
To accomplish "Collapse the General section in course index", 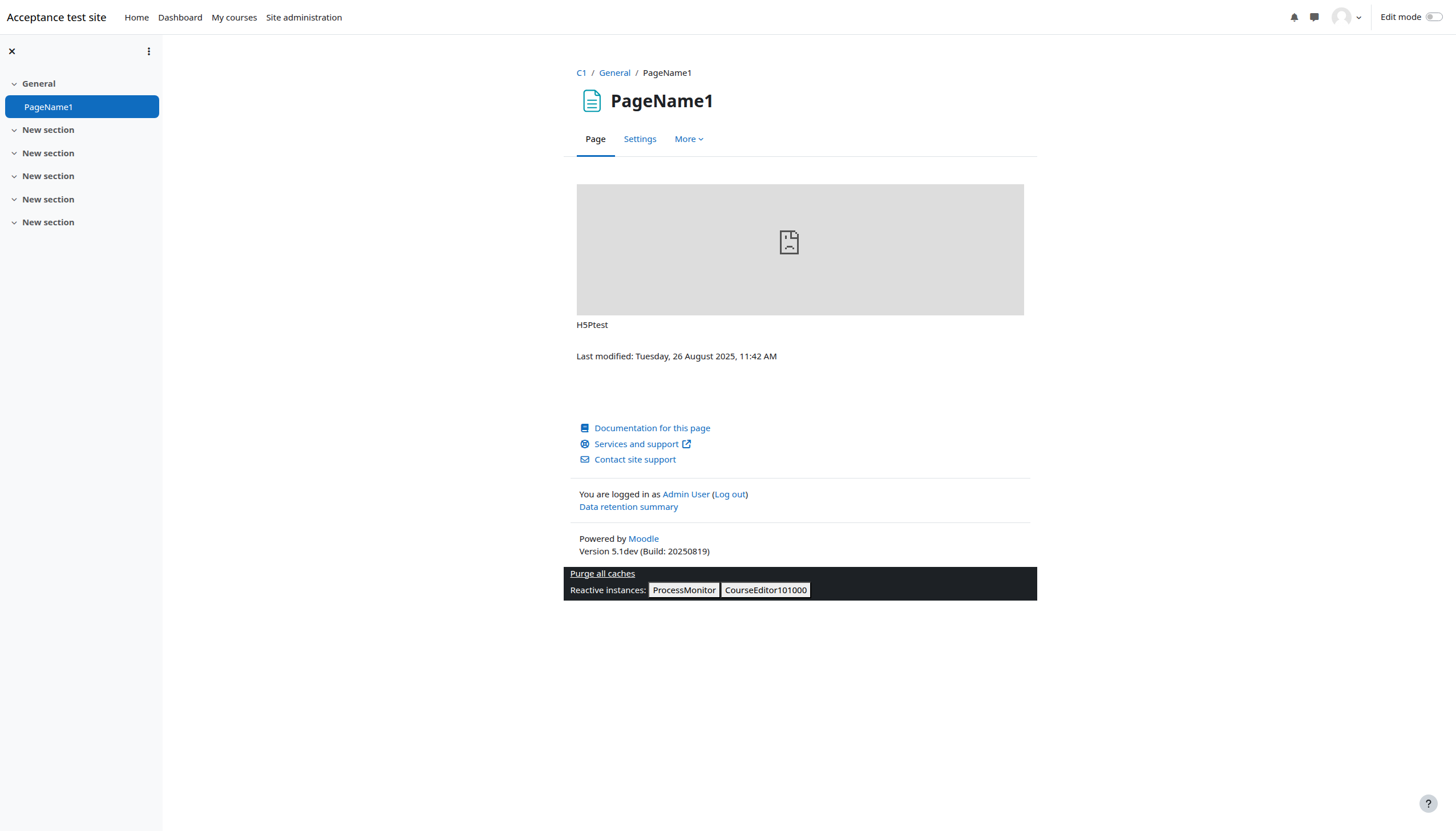I will coord(14,84).
